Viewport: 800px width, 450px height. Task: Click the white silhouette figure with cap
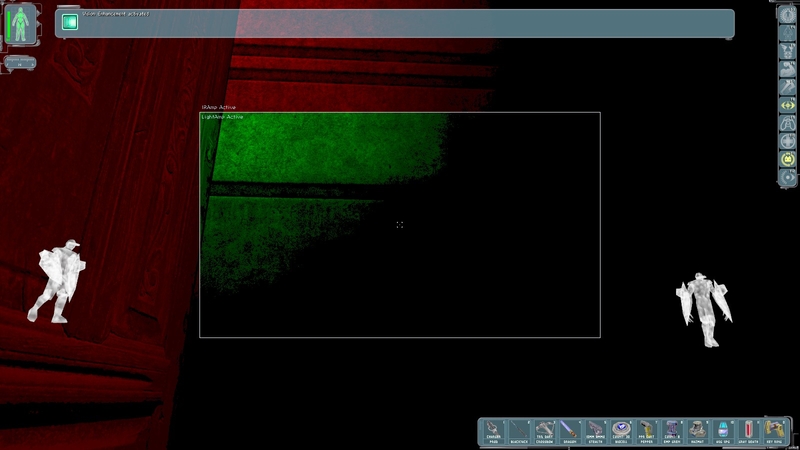(x=57, y=281)
